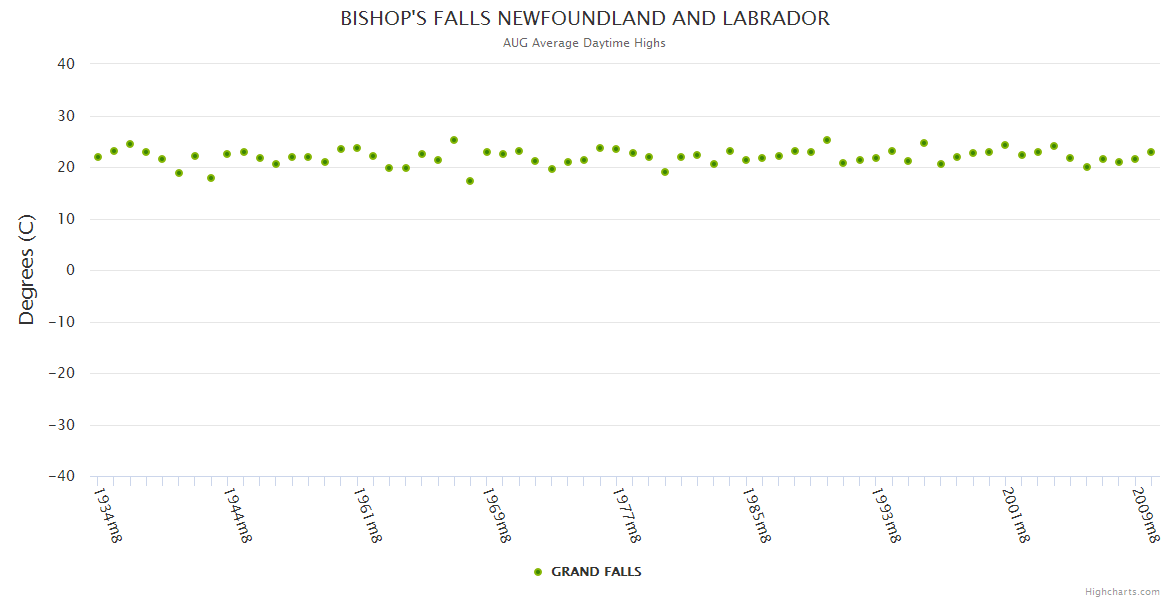Open the Highcharts.com credits link
Viewport: 1170px width, 600px height.
(1122, 591)
